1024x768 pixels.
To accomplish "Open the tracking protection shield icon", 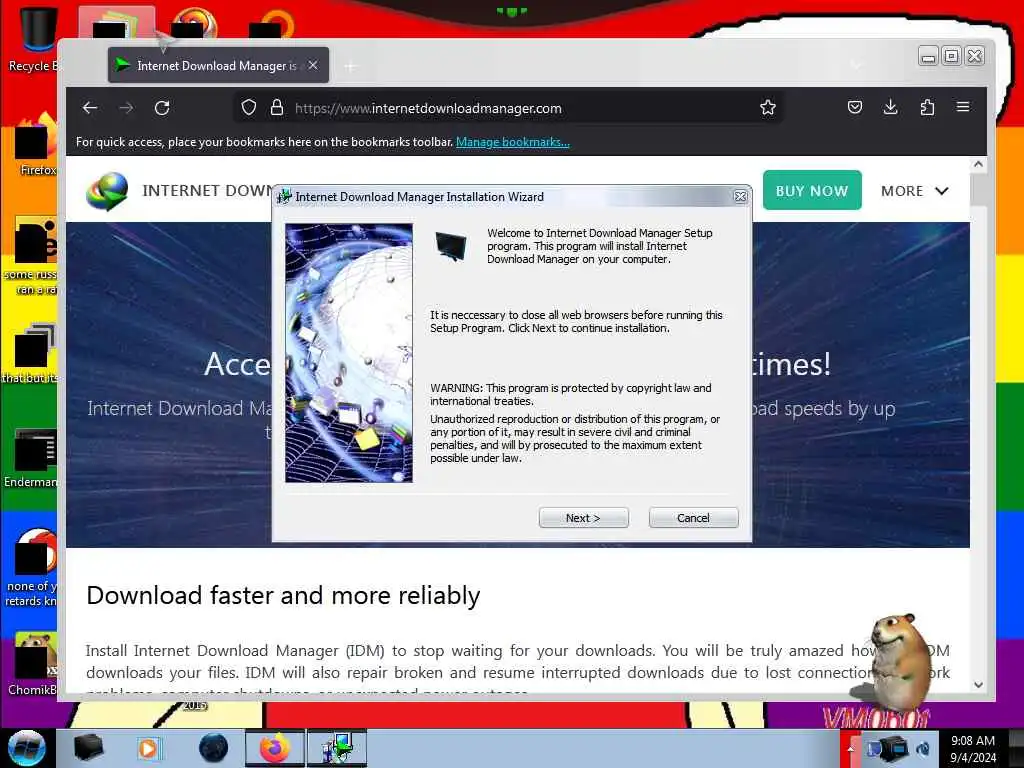I will [x=249, y=107].
